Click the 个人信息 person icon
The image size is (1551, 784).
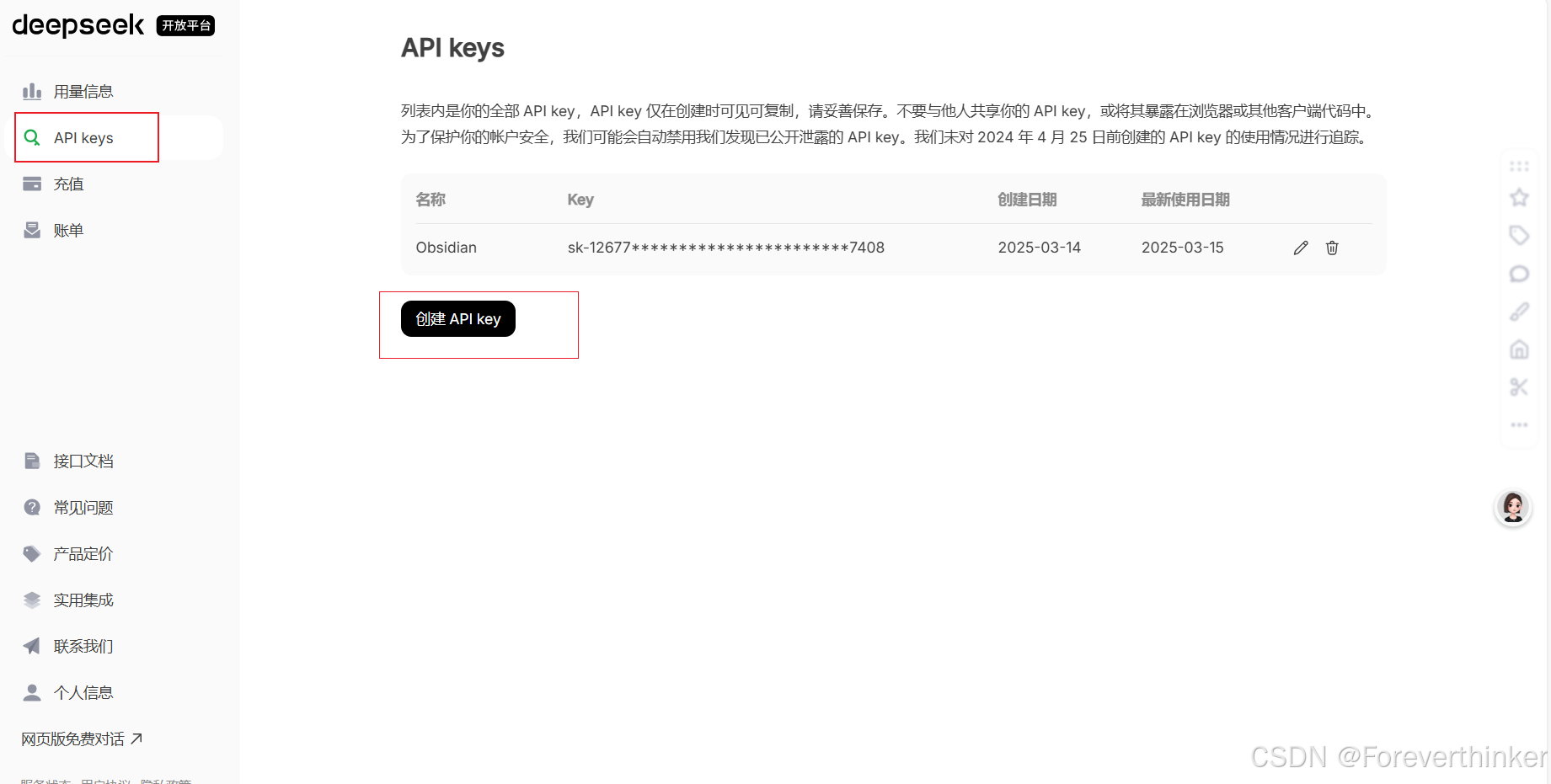click(32, 692)
